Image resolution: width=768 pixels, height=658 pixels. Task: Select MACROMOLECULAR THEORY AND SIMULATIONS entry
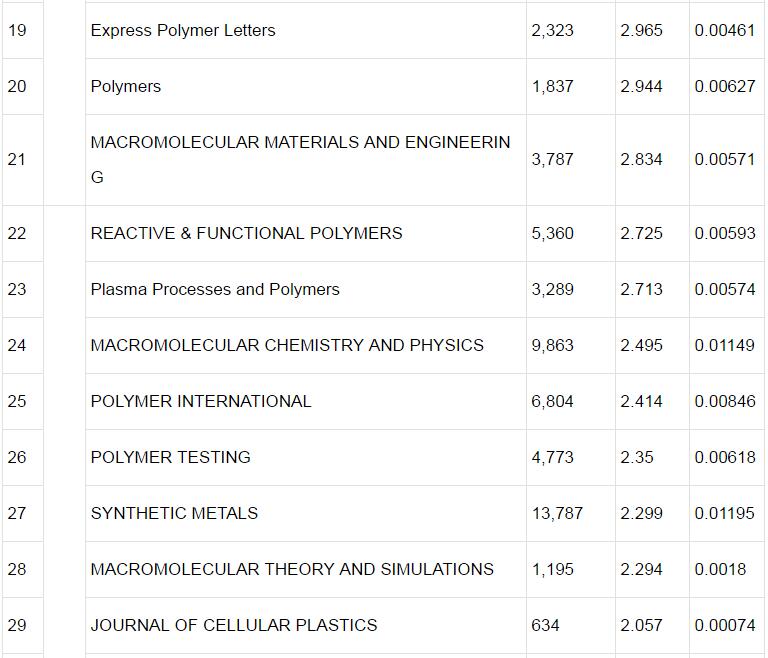click(292, 569)
